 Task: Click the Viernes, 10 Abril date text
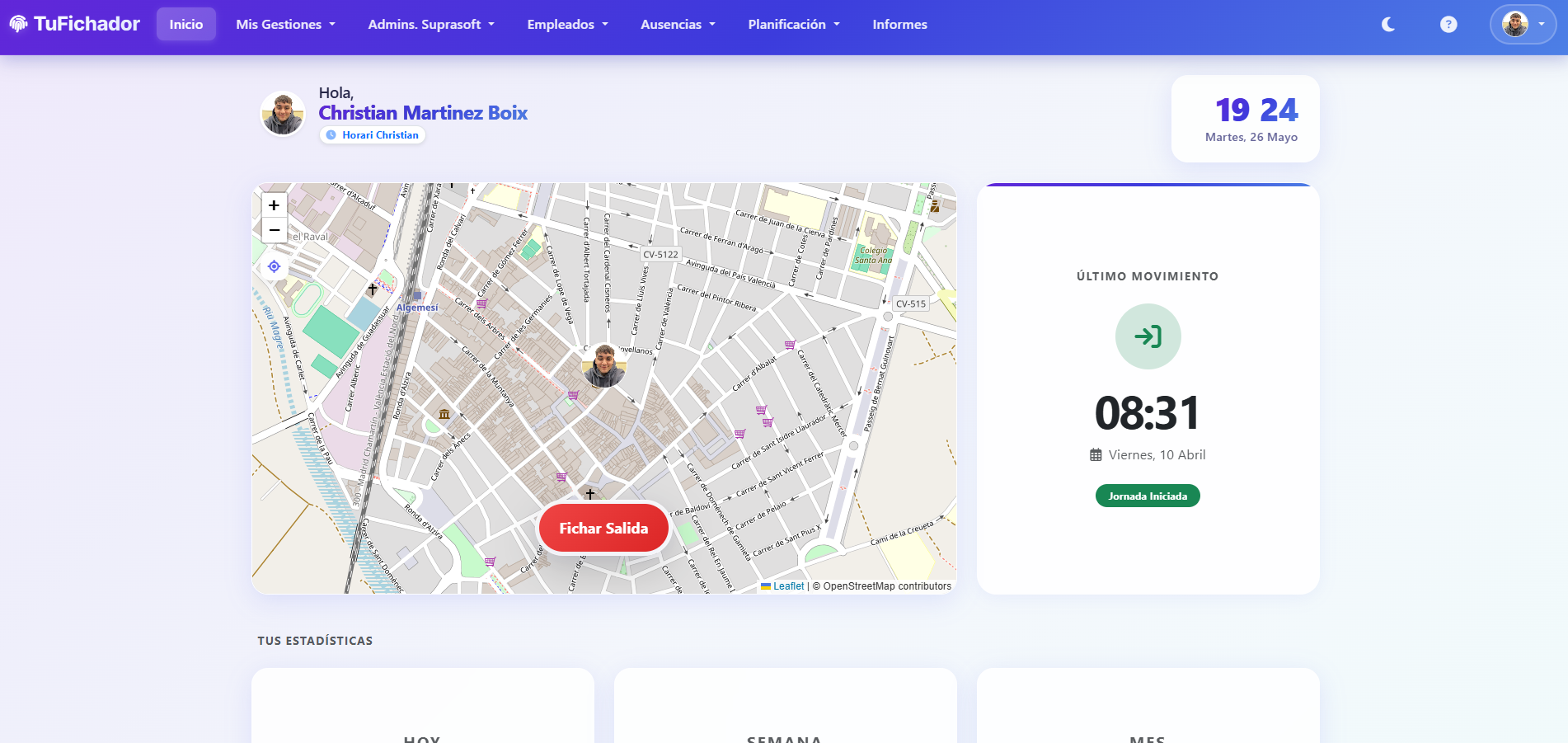(1157, 455)
